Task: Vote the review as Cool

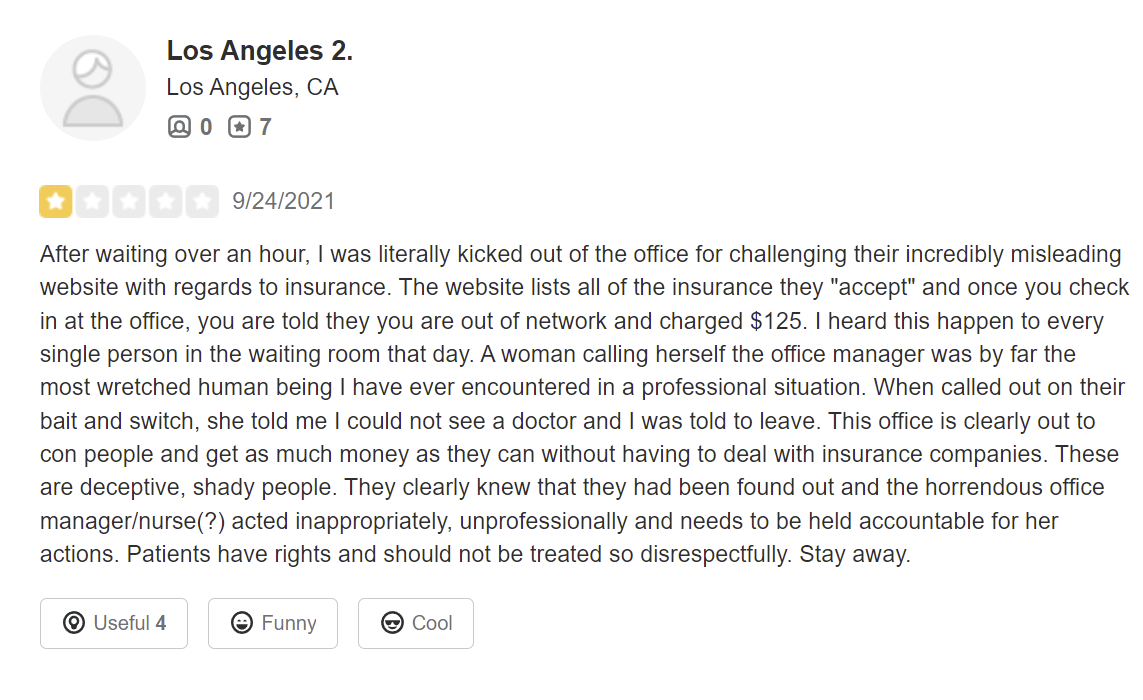Action: 416,623
